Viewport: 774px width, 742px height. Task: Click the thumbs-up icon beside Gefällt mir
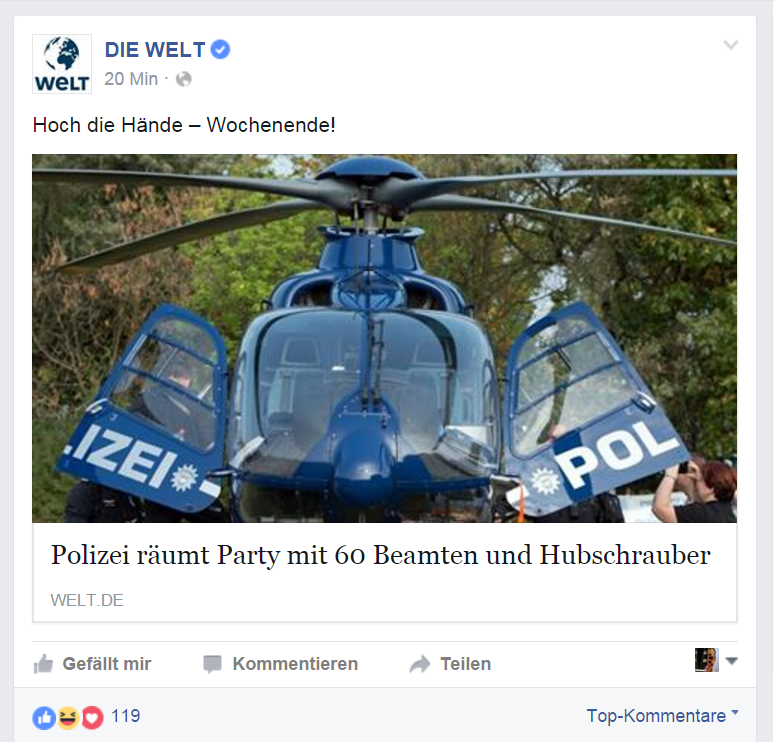click(x=43, y=664)
